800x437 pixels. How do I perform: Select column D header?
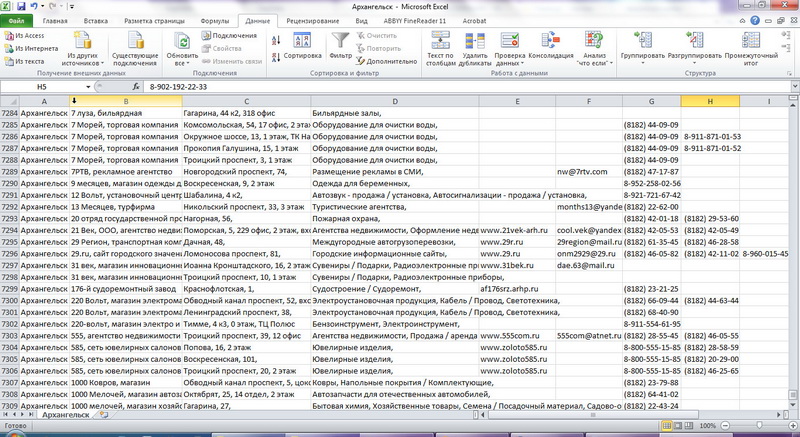[x=394, y=101]
